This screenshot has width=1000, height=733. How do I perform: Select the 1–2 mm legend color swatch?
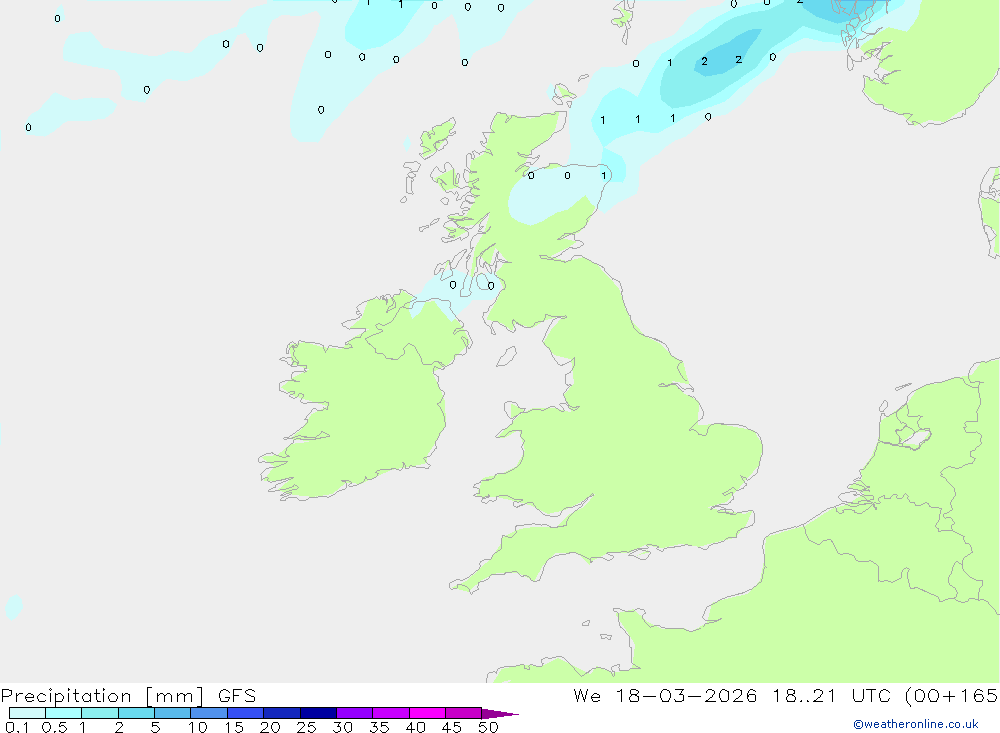(99, 713)
